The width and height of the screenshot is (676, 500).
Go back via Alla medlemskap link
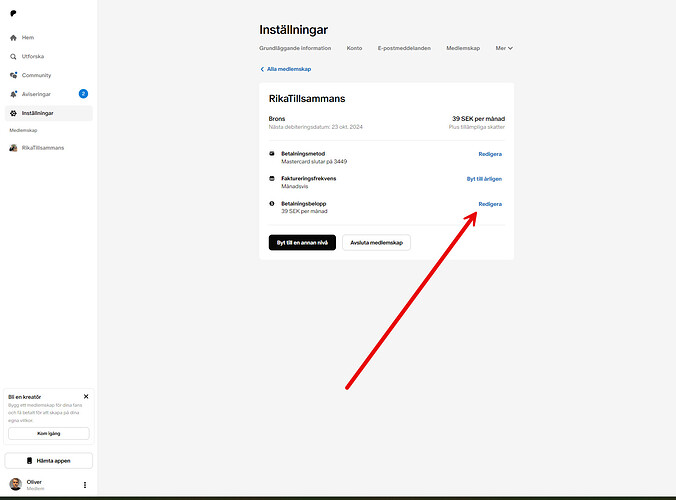tap(286, 69)
